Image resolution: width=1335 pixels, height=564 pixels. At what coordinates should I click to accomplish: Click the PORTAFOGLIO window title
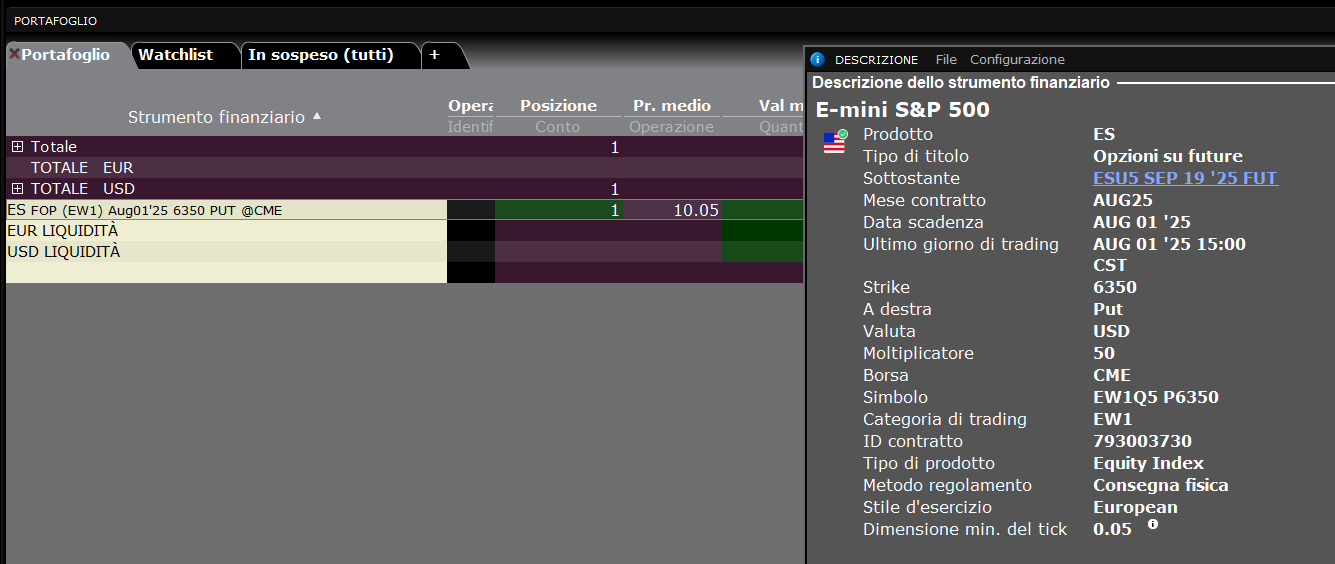click(55, 21)
